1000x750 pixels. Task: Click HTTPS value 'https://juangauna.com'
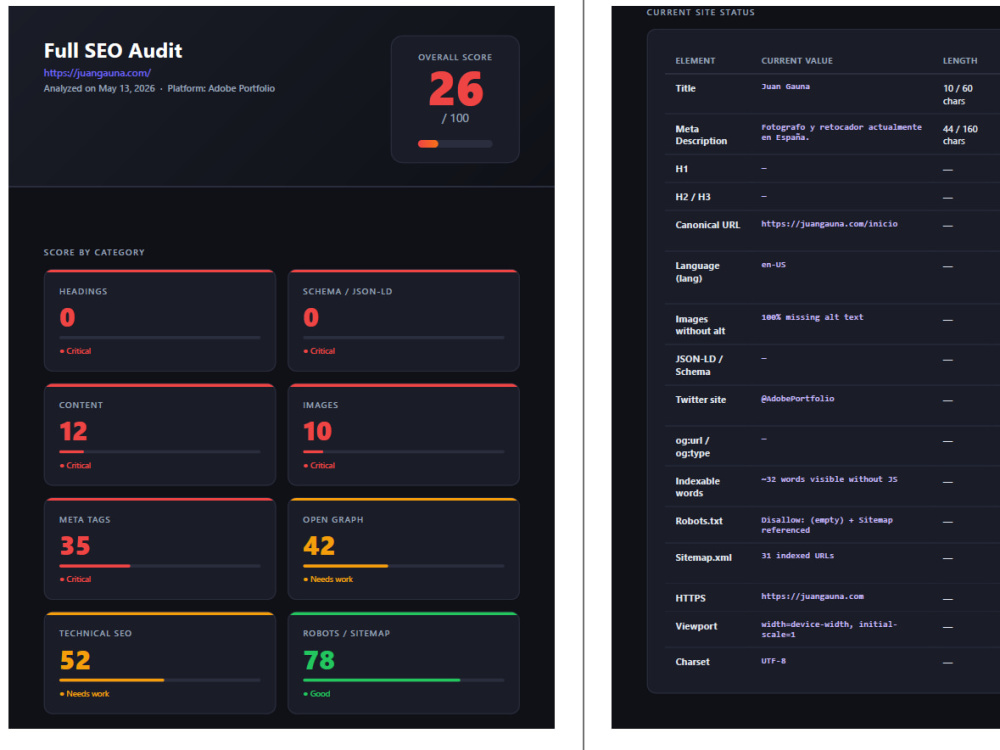click(x=812, y=596)
